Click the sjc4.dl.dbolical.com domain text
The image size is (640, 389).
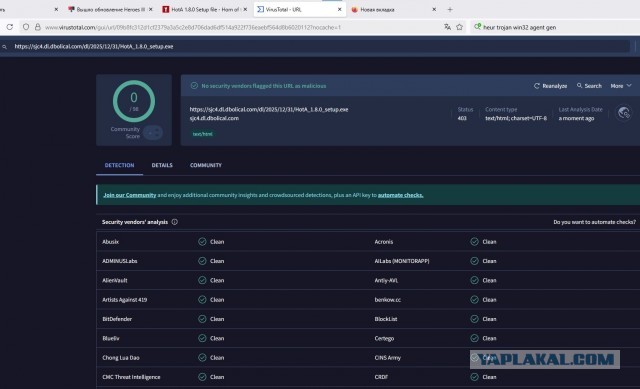[x=214, y=118]
